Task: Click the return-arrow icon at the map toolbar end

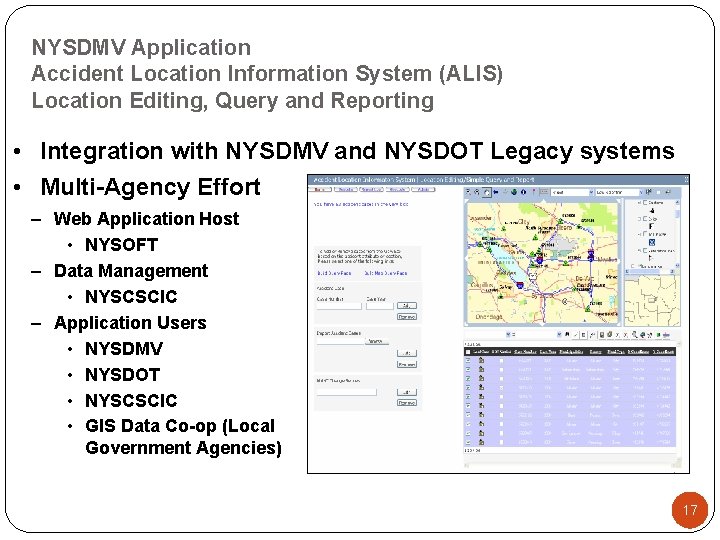Action: click(x=668, y=192)
